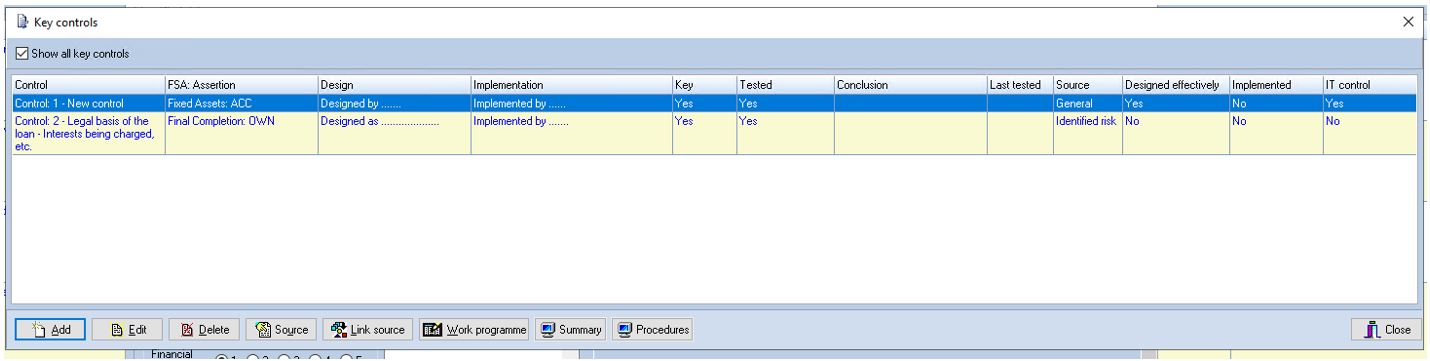This screenshot has width=1430, height=361.
Task: Click the Edit button
Action: [126, 329]
